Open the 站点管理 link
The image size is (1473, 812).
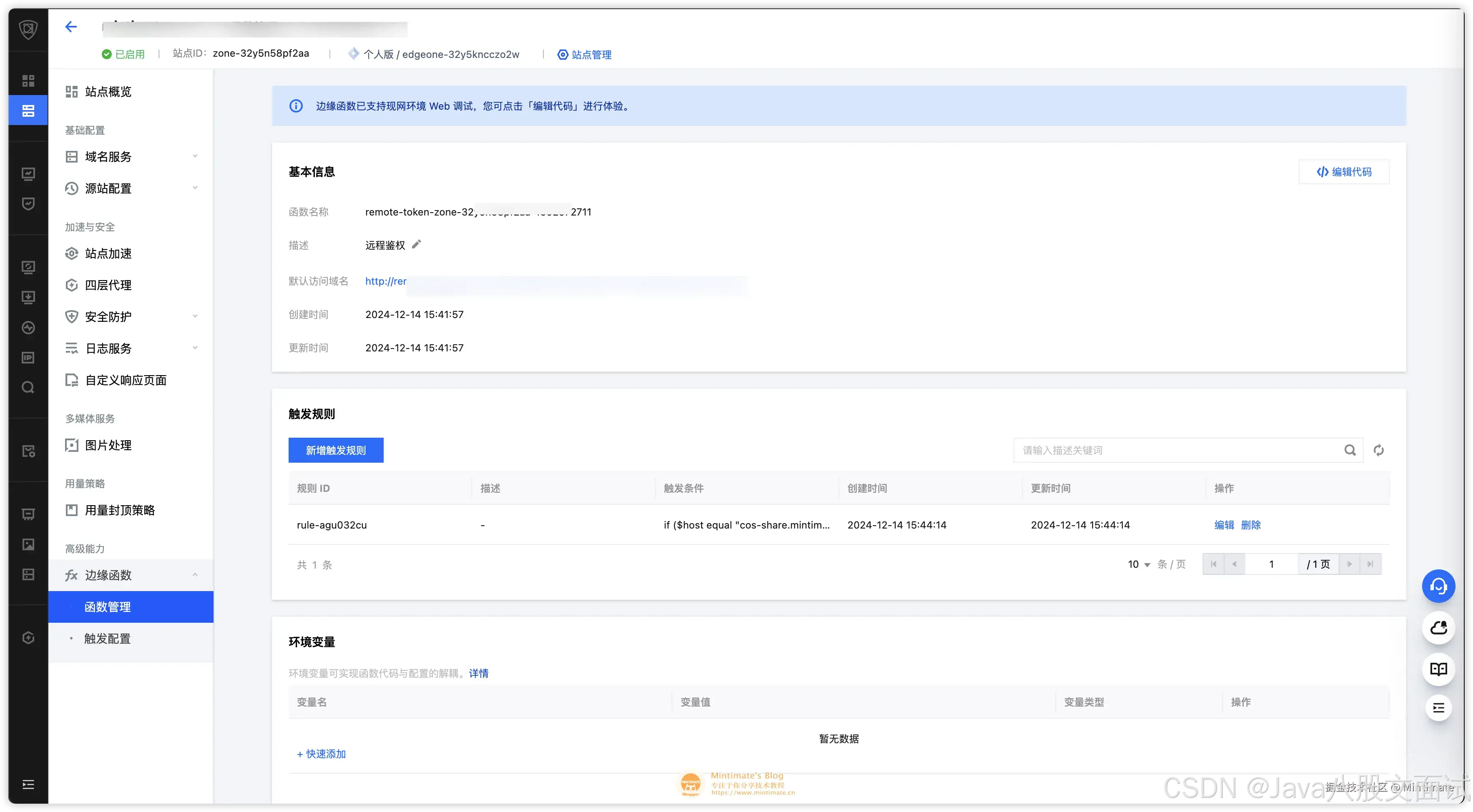pos(584,55)
